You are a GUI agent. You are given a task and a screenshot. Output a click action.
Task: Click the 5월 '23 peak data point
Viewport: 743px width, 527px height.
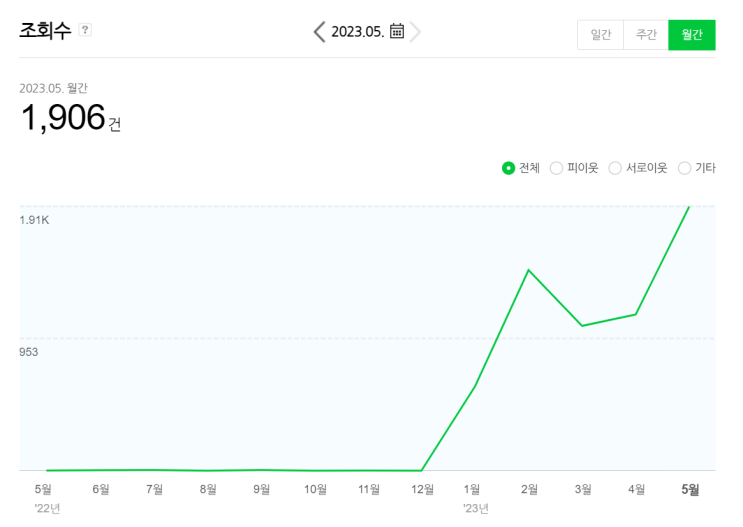pos(689,207)
